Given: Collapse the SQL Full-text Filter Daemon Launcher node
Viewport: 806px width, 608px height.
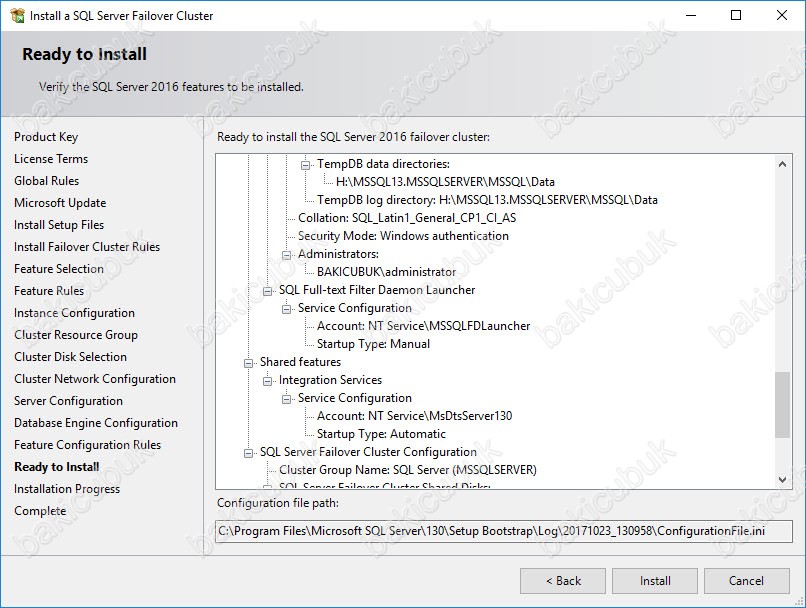Looking at the screenshot, I should coord(267,291).
